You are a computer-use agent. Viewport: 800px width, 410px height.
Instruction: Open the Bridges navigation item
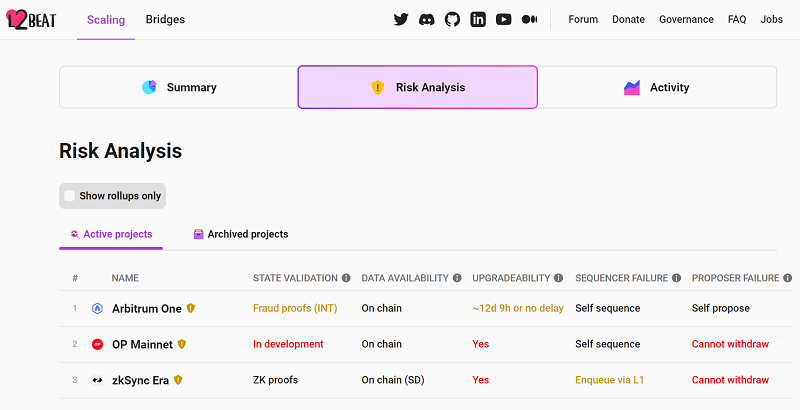pyautogui.click(x=165, y=19)
